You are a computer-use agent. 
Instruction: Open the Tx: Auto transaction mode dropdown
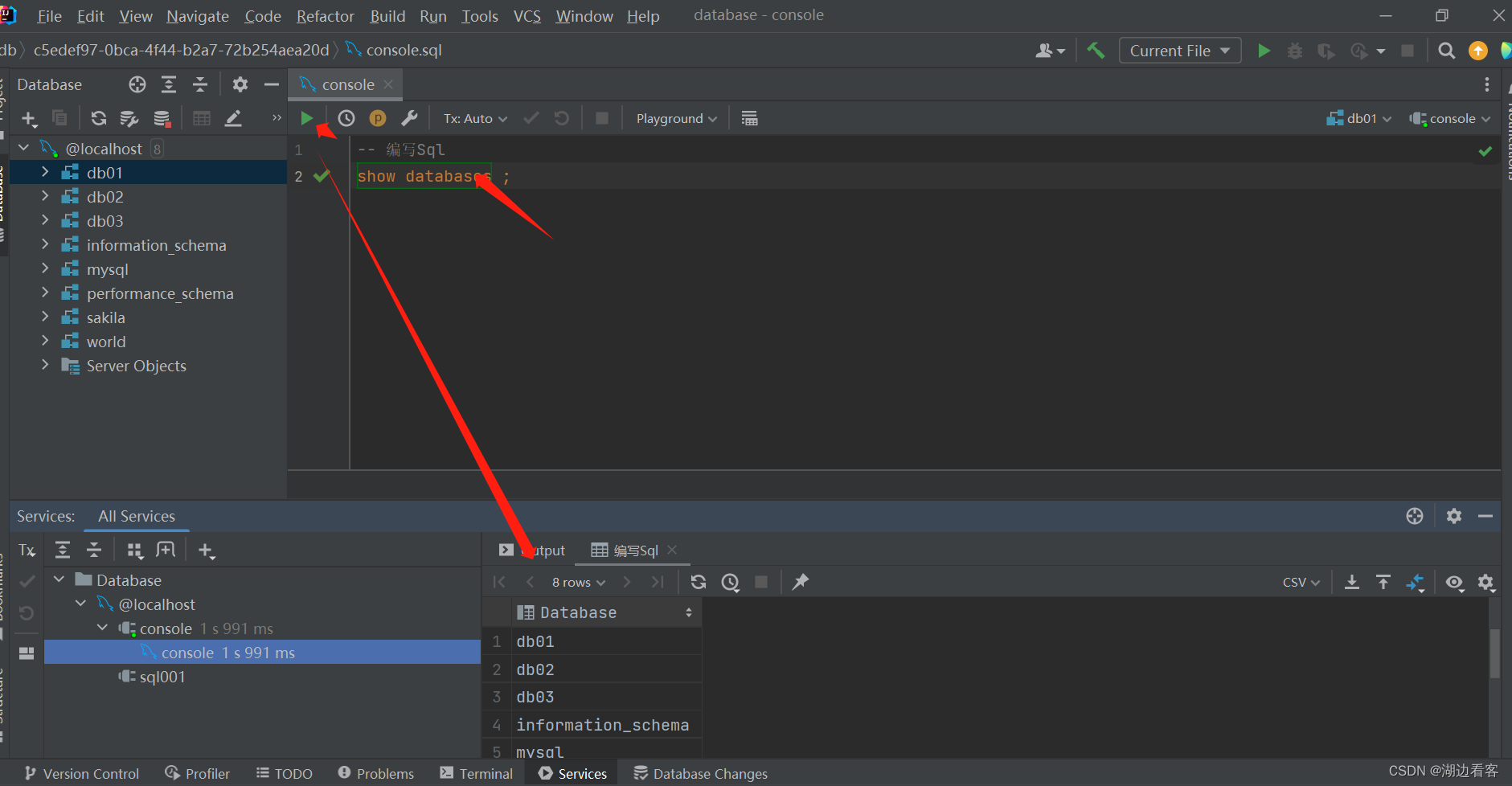475,118
